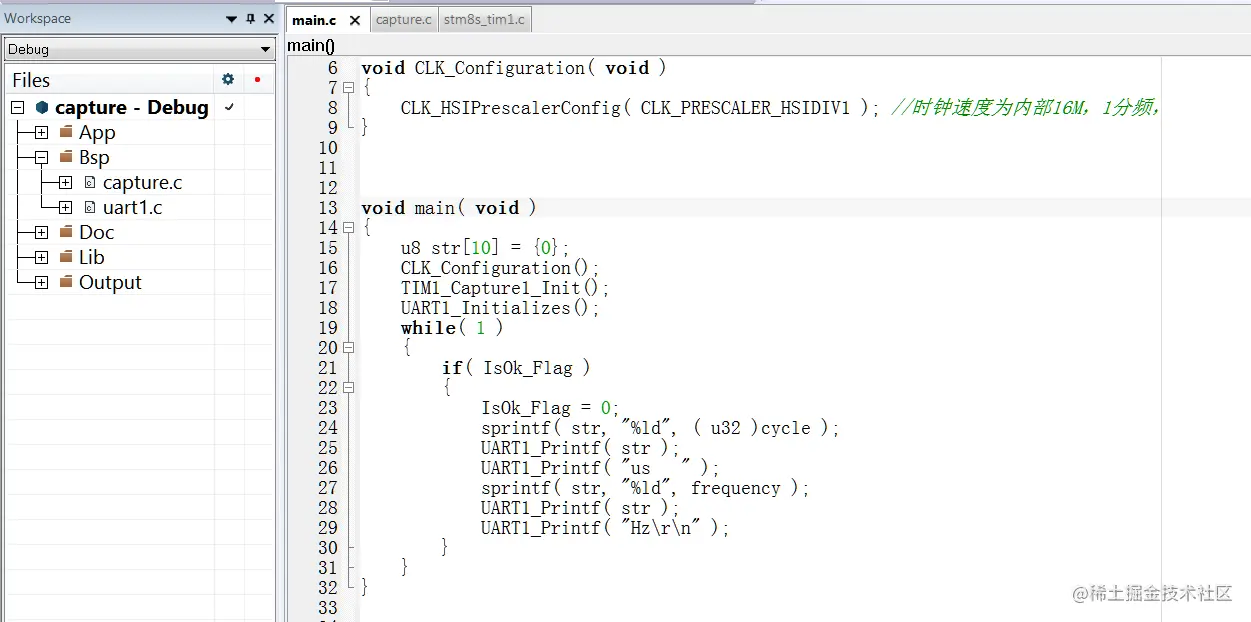Open the Workspace panel options dropdown arrow
The height and width of the screenshot is (622, 1251).
click(232, 19)
